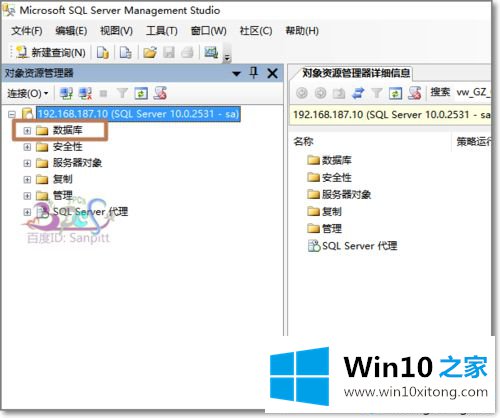Select 管理 folder in details list
Screen dimensions: 500x418
pos(324,229)
